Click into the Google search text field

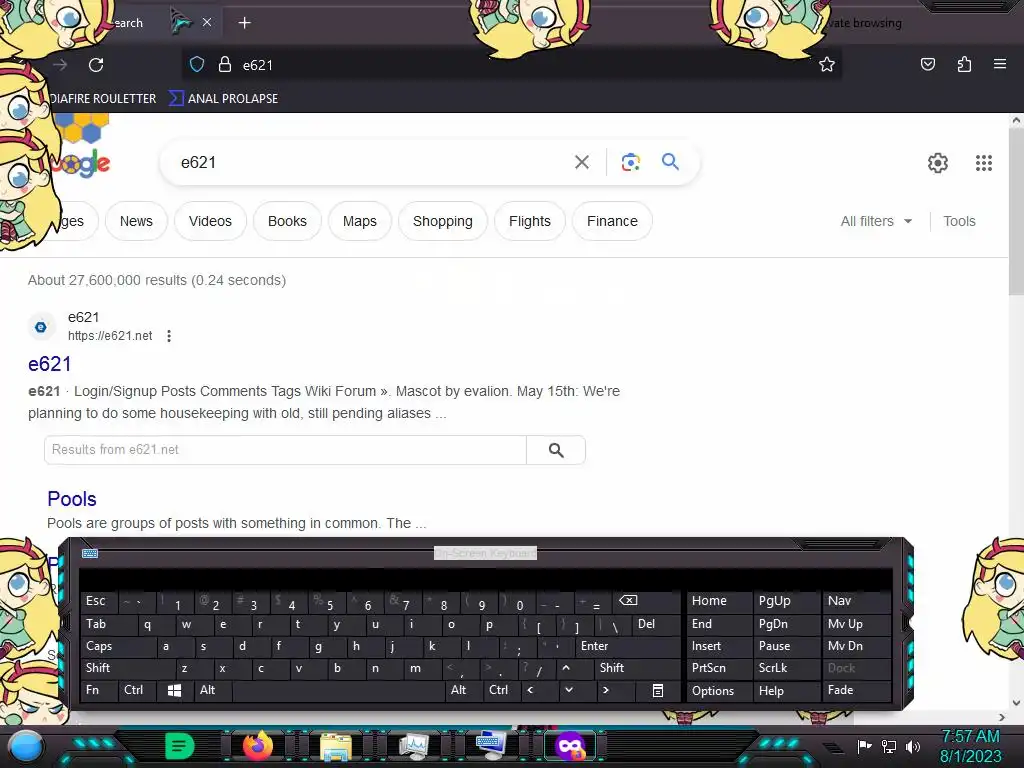click(x=372, y=162)
